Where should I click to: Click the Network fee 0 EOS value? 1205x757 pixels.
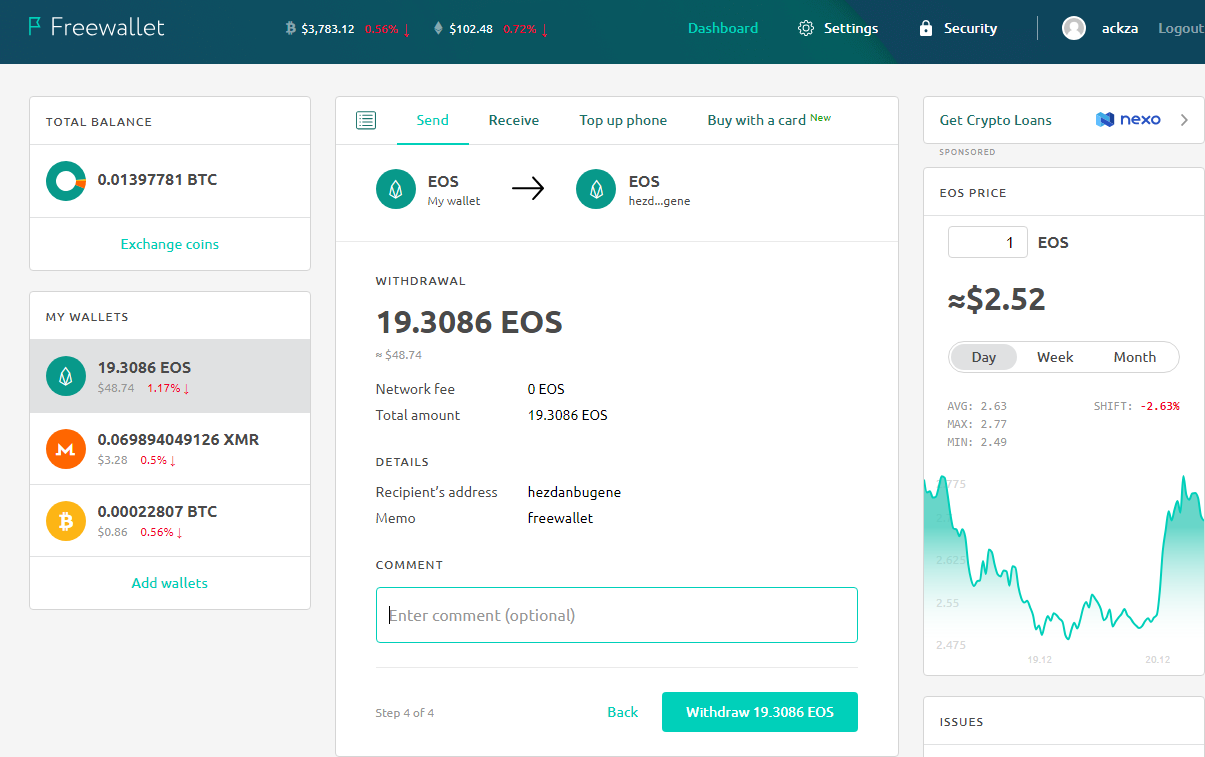coord(546,389)
